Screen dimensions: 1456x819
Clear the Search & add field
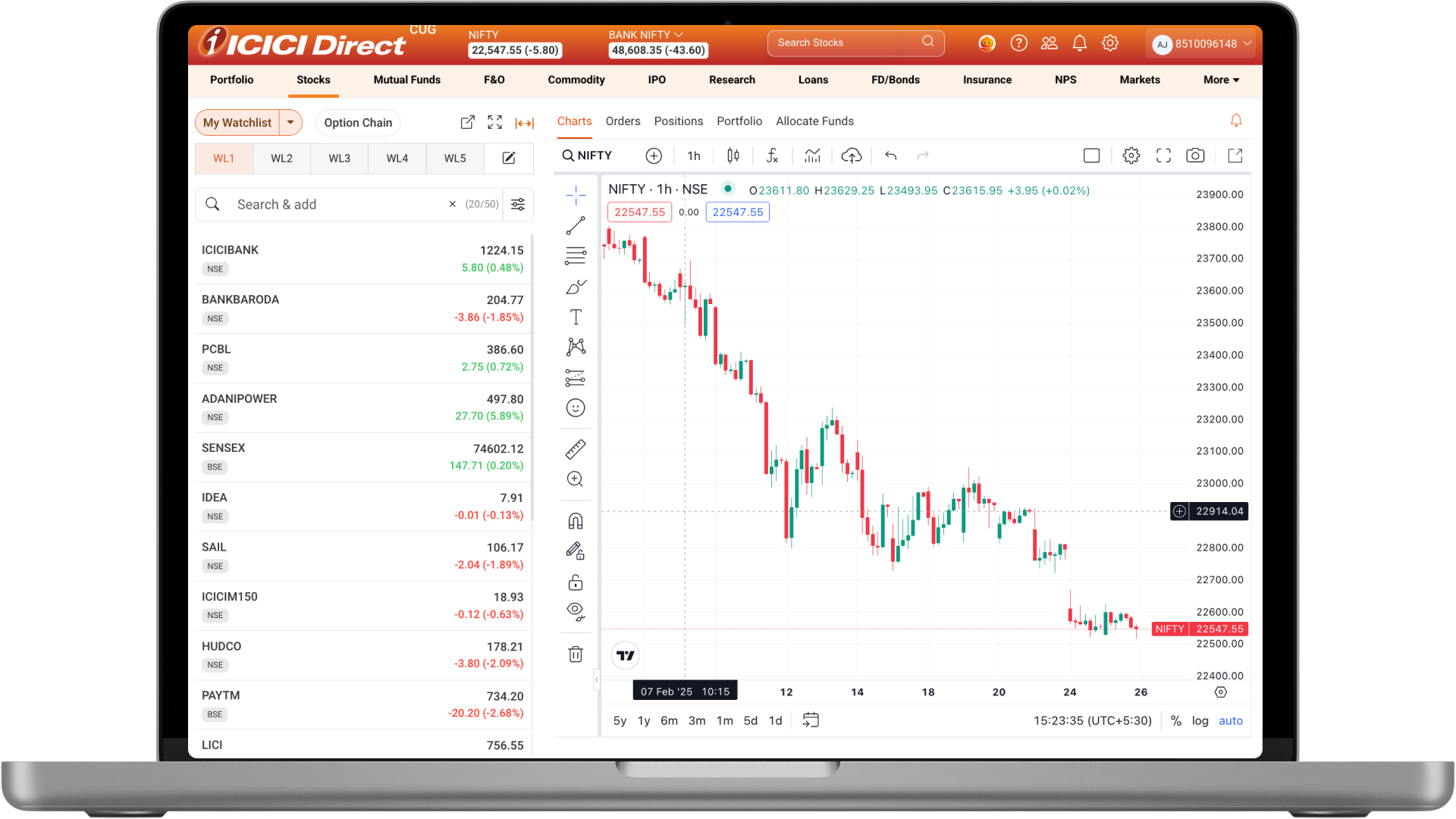coord(453,204)
